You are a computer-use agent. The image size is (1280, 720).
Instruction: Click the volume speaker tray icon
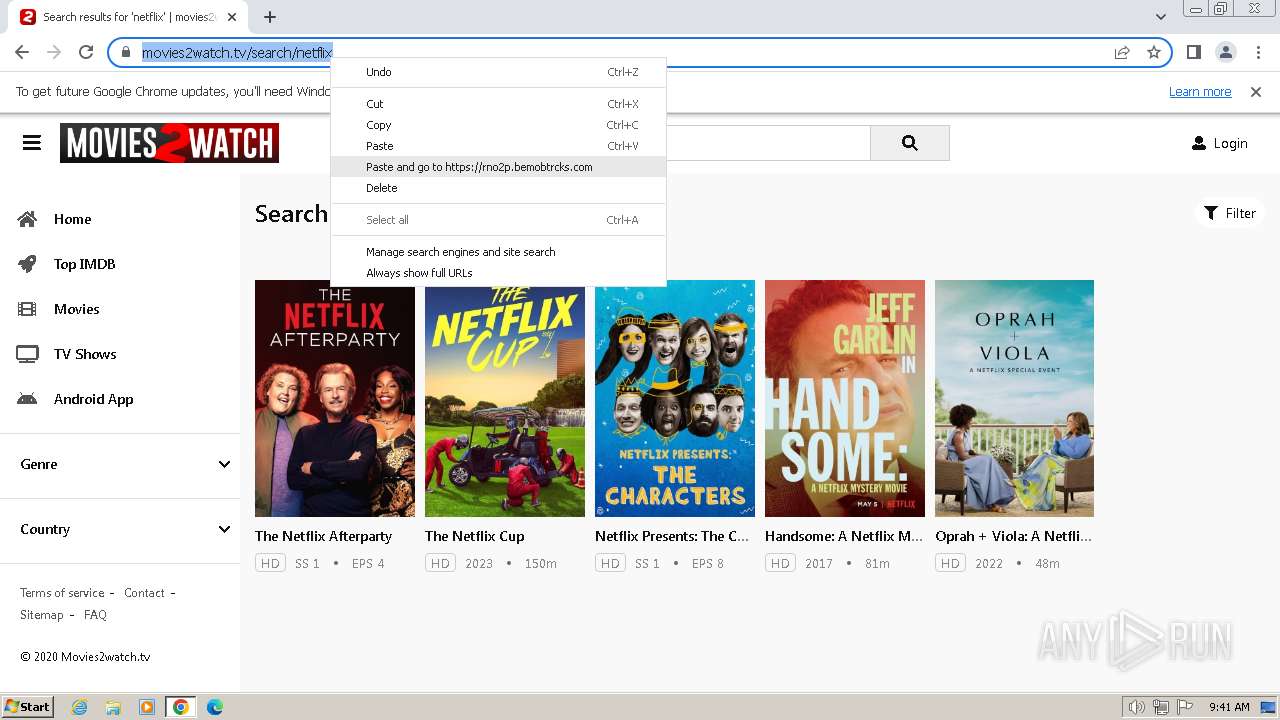[1137, 707]
